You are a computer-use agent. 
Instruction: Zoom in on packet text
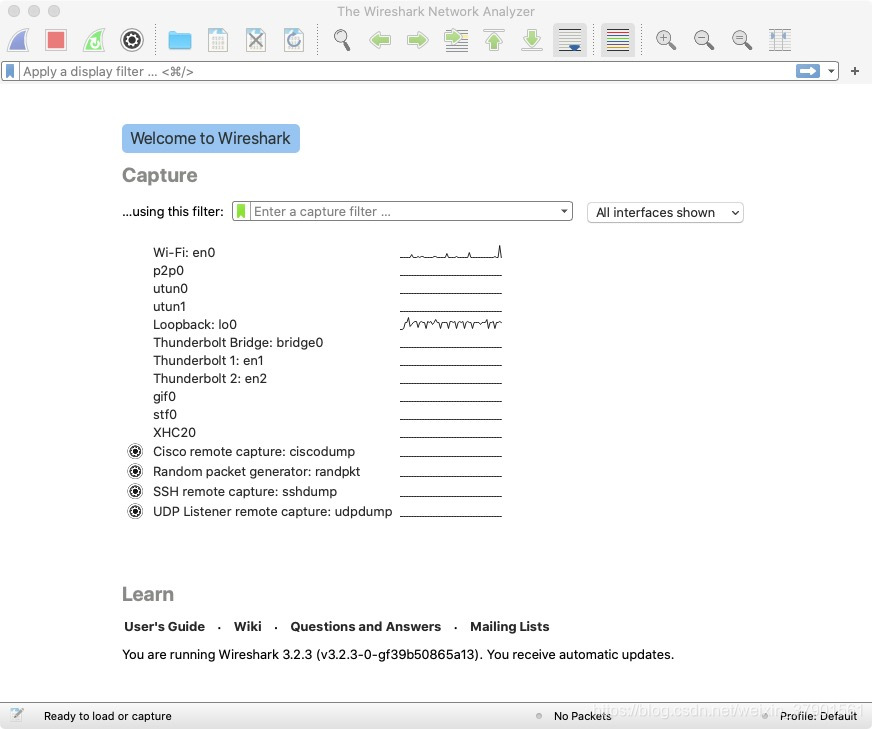(666, 40)
